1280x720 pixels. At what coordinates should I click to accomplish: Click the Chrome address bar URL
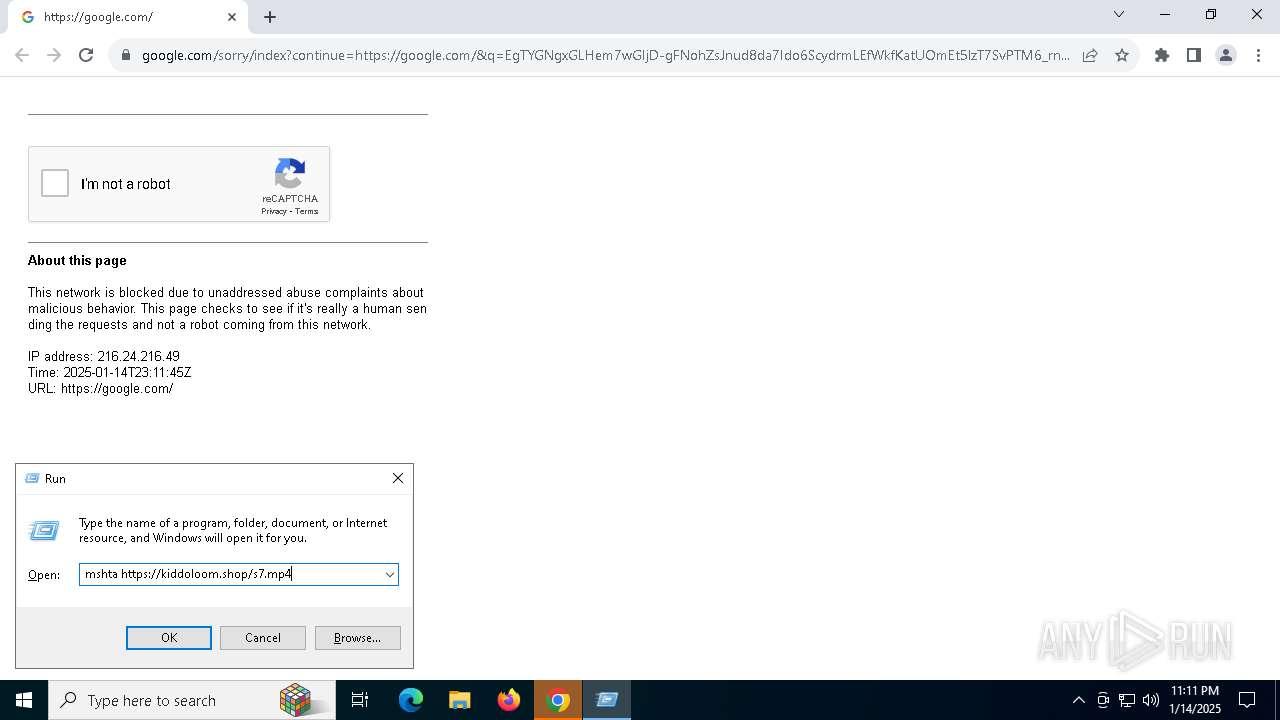pyautogui.click(x=605, y=55)
